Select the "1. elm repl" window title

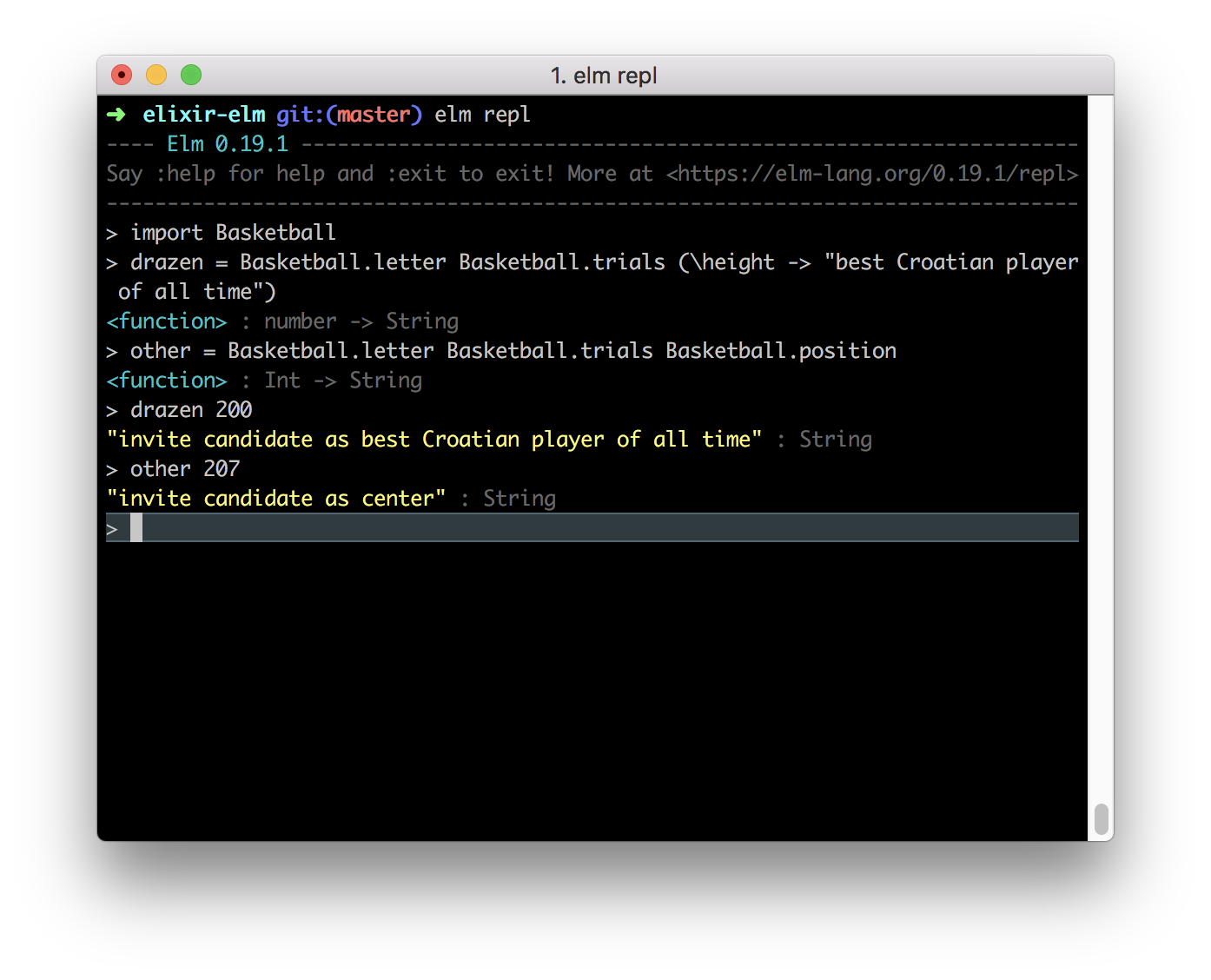tap(604, 76)
